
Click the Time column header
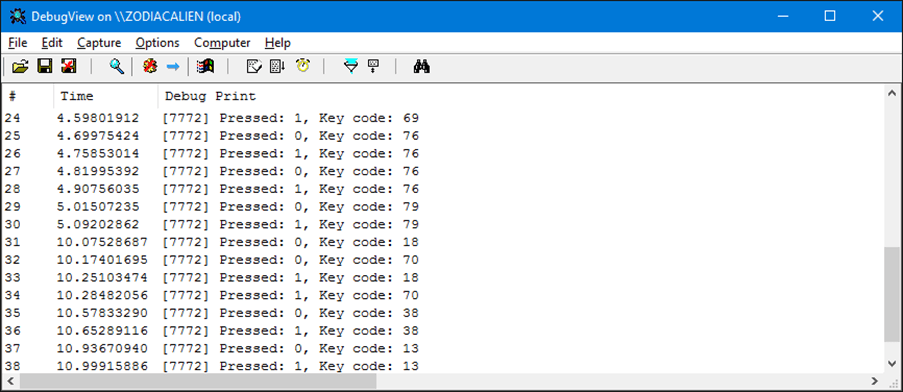[106, 96]
